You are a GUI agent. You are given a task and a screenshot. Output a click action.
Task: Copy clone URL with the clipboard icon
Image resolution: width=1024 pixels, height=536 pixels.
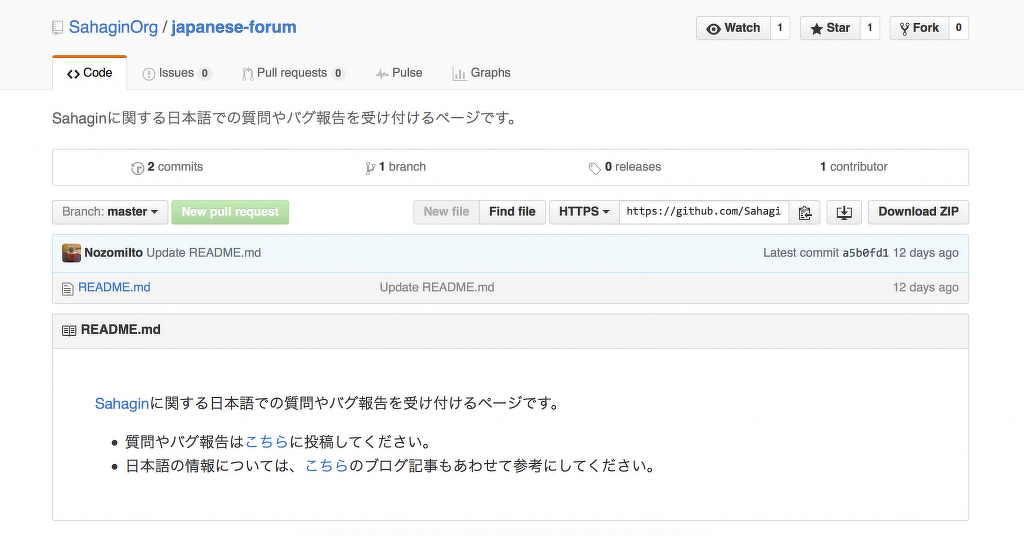point(805,212)
